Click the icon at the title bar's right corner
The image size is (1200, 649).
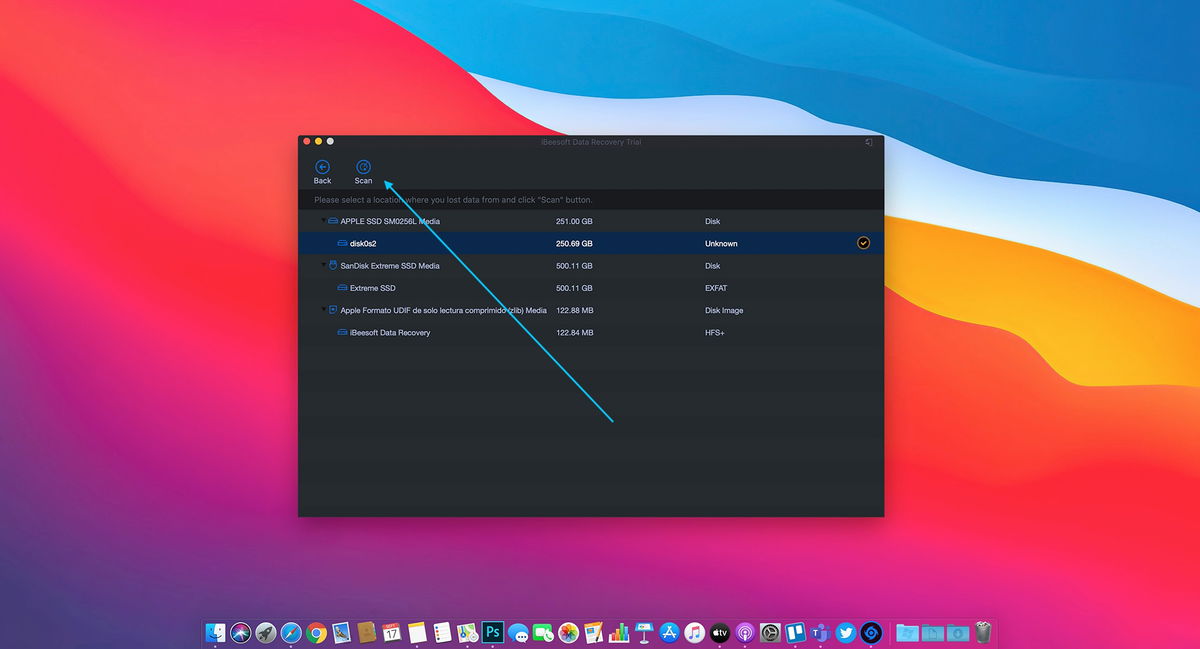(869, 142)
